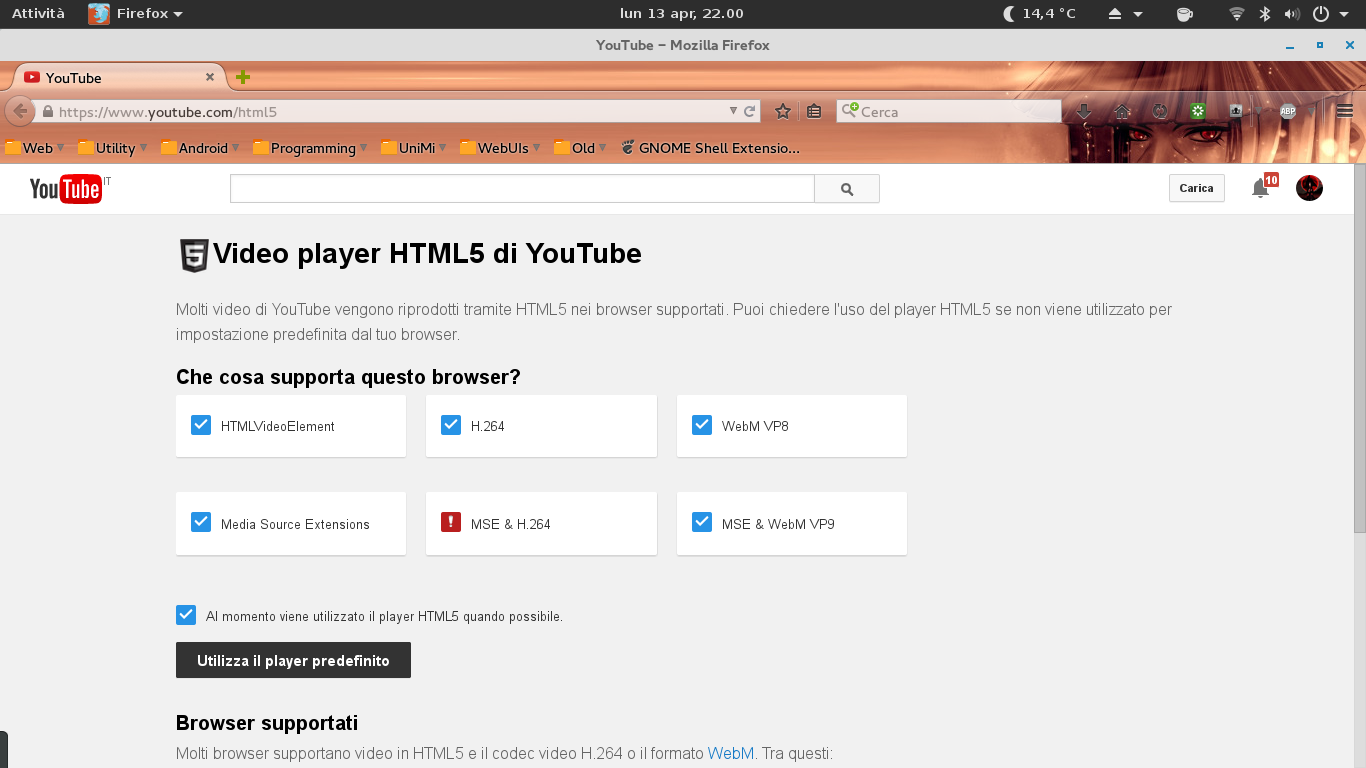Click the caffeine coffee cup indicator
This screenshot has height=768, width=1366.
click(x=1184, y=14)
